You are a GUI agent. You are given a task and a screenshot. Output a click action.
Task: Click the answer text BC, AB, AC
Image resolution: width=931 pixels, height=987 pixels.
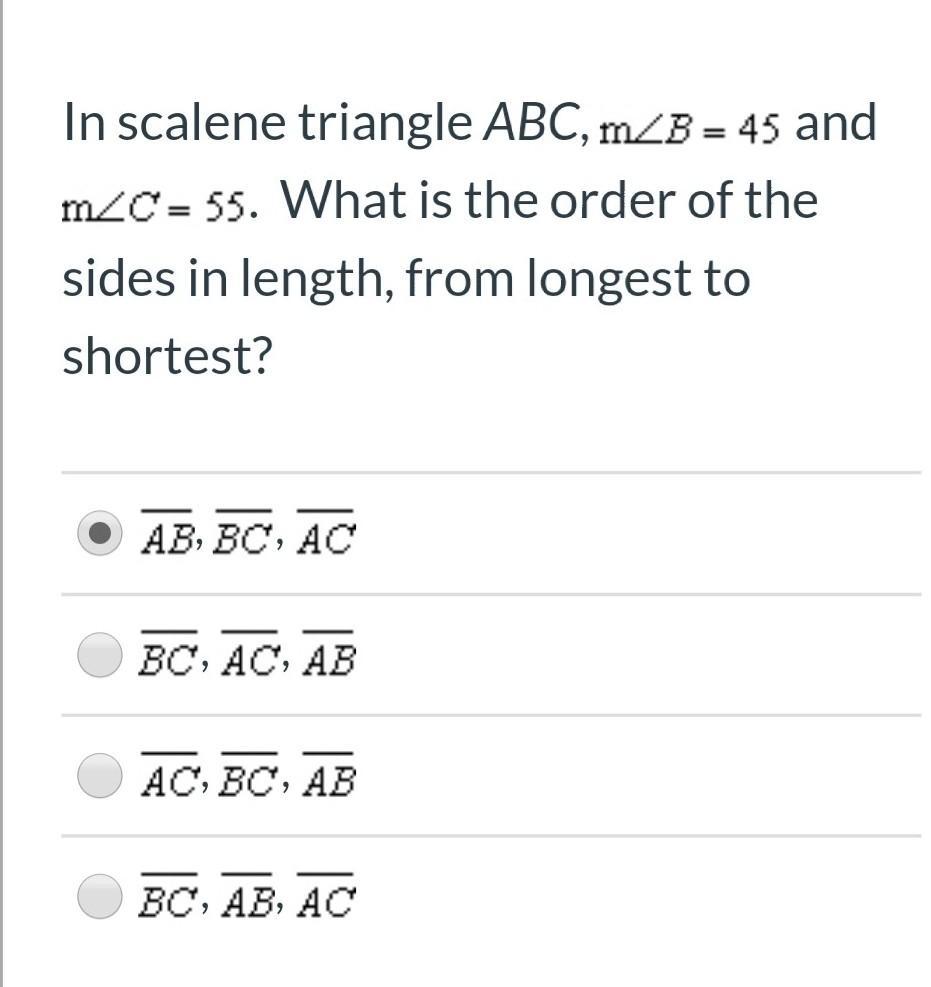[247, 900]
